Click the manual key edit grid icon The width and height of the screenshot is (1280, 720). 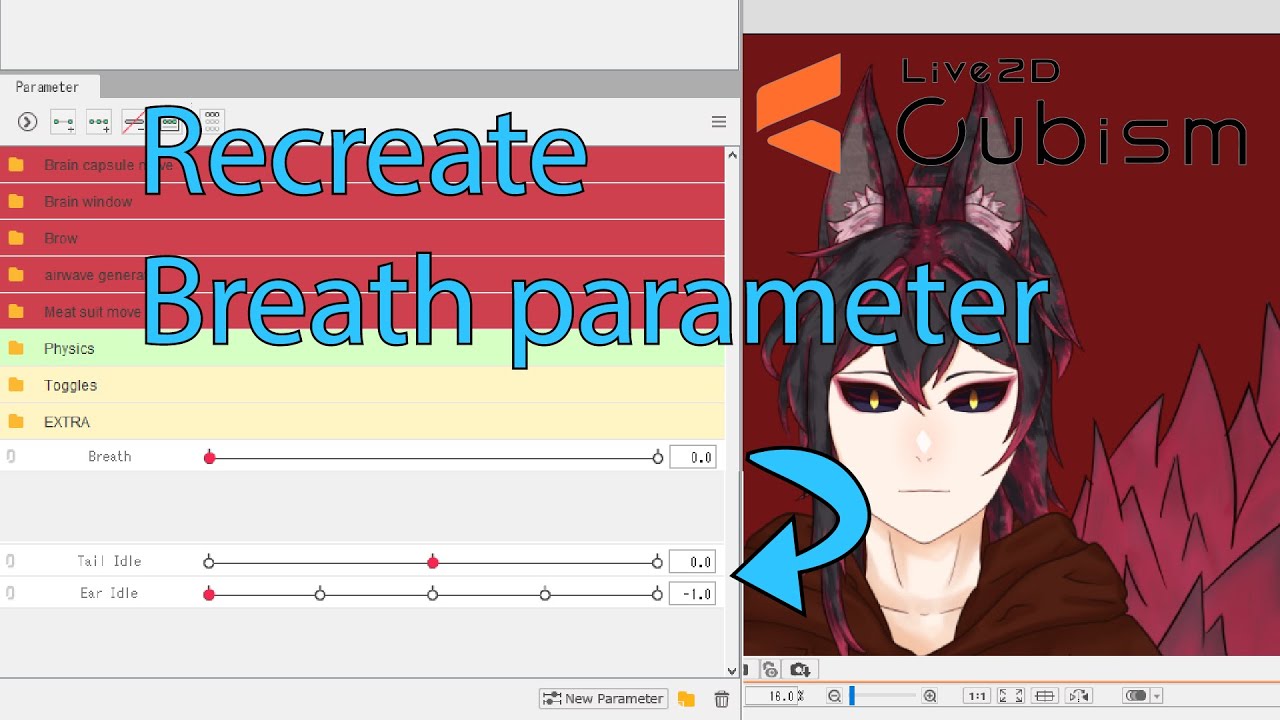click(x=213, y=122)
